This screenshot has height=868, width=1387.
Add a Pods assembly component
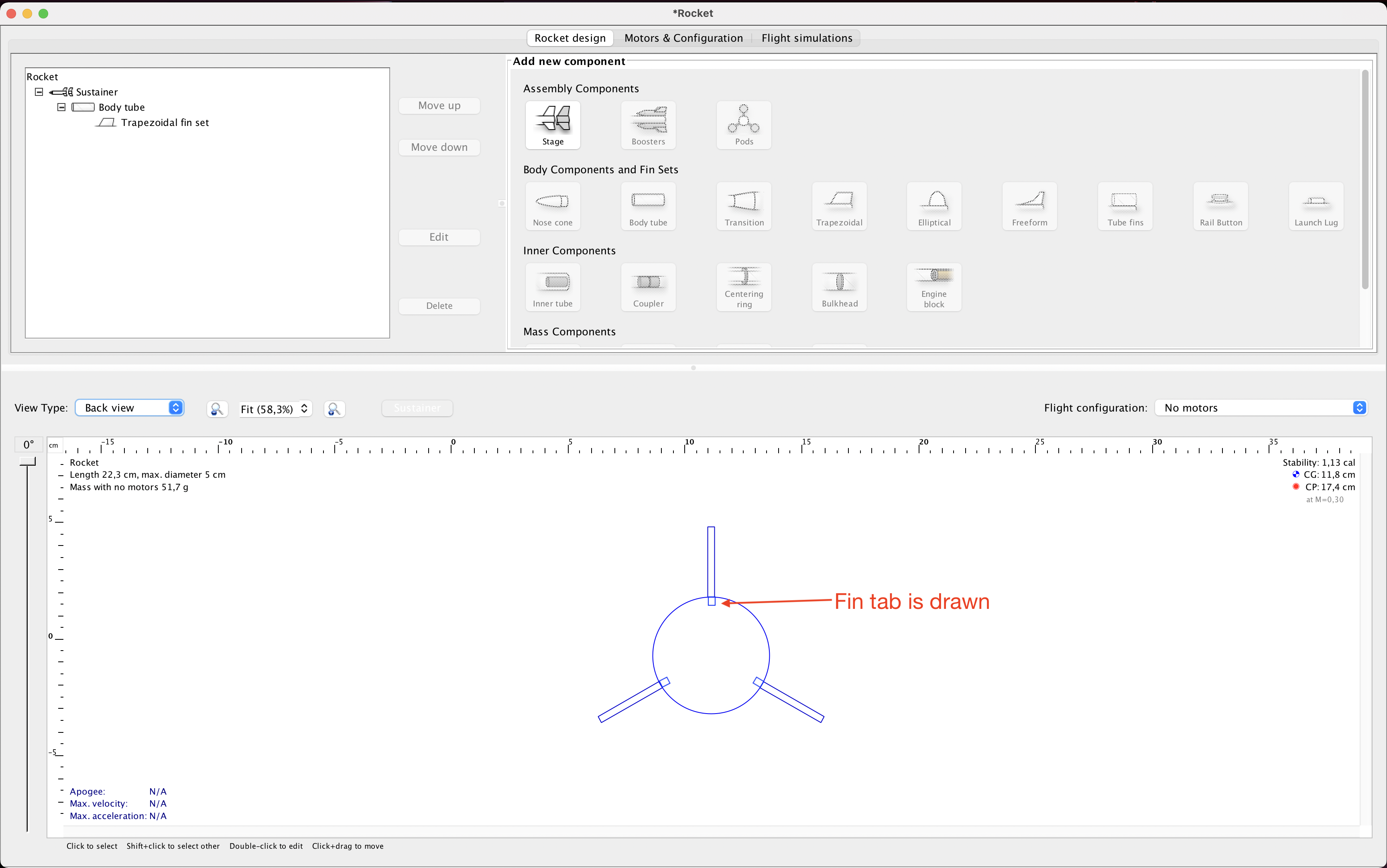744,125
